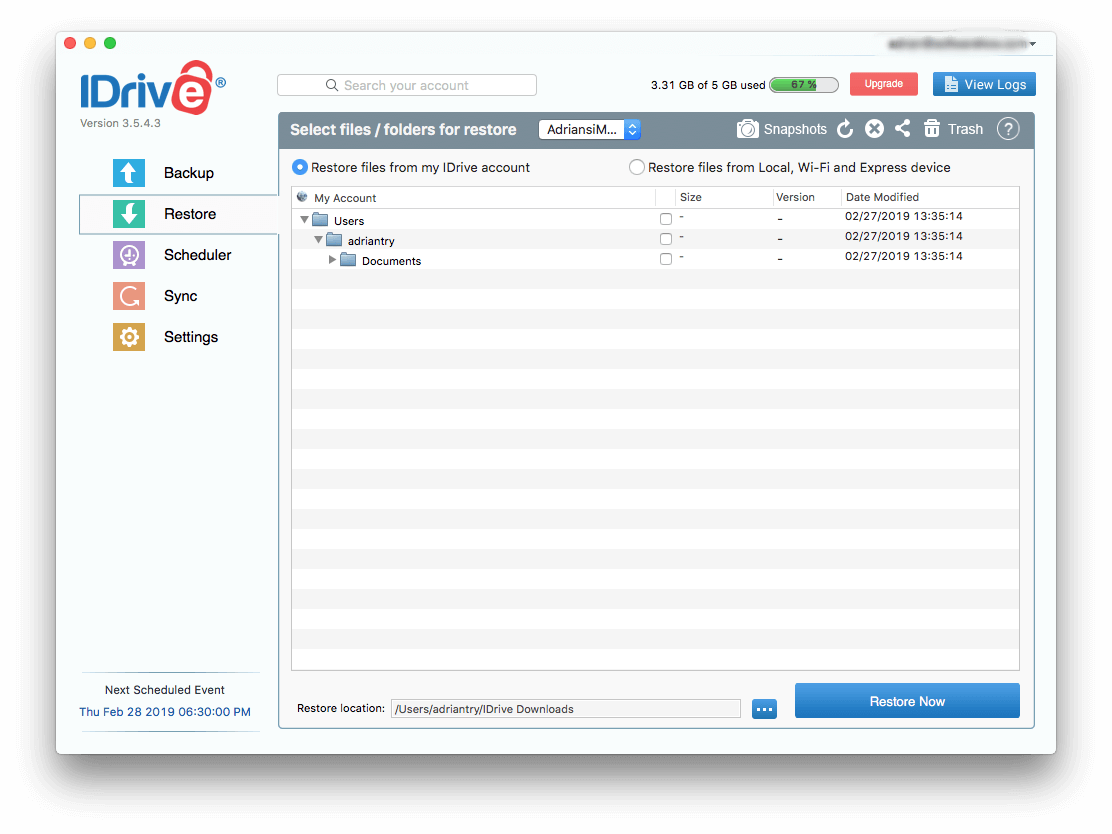This screenshot has height=834, width=1112.
Task: Expand the Documents folder node
Action: coord(332,260)
